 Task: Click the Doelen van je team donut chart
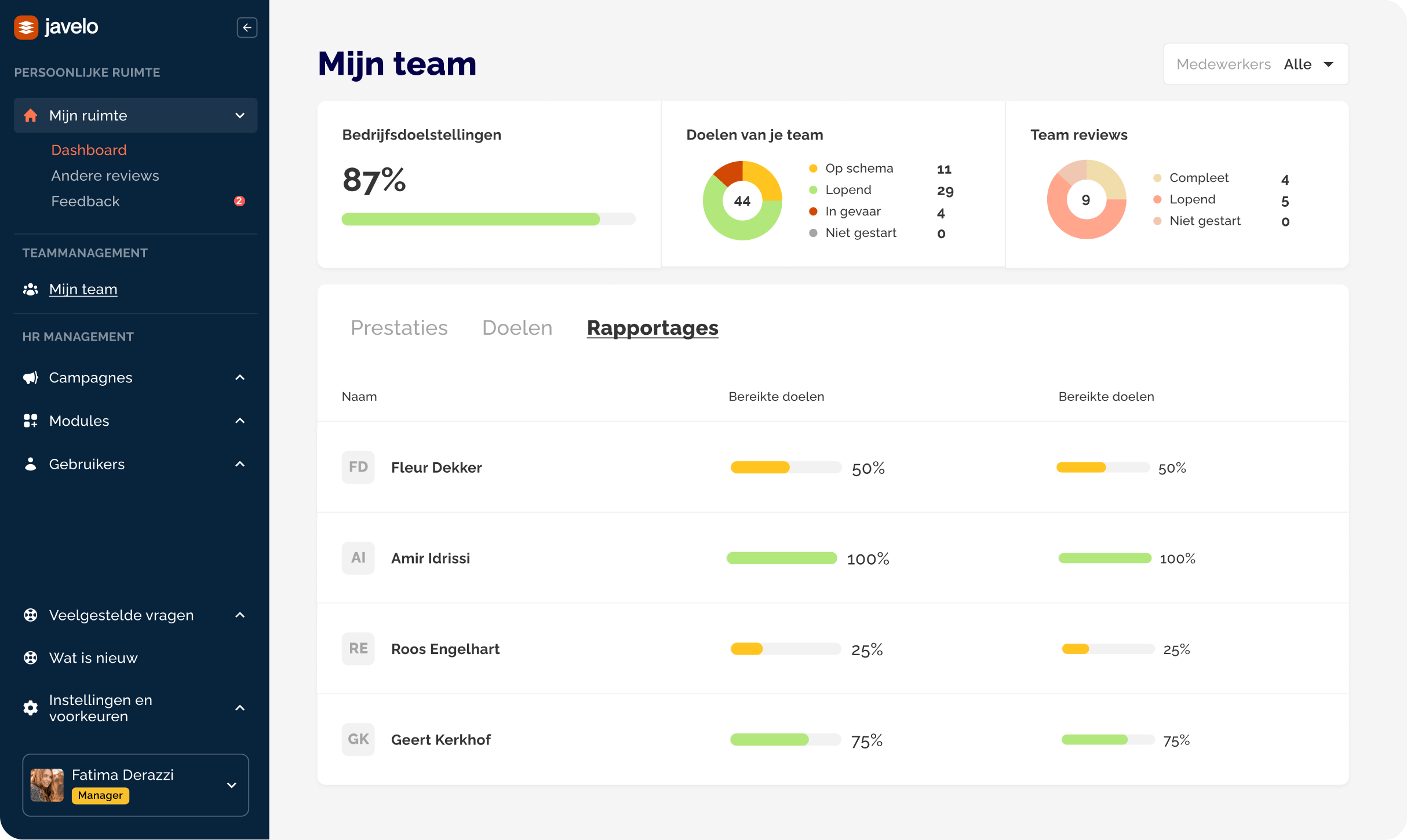click(742, 200)
